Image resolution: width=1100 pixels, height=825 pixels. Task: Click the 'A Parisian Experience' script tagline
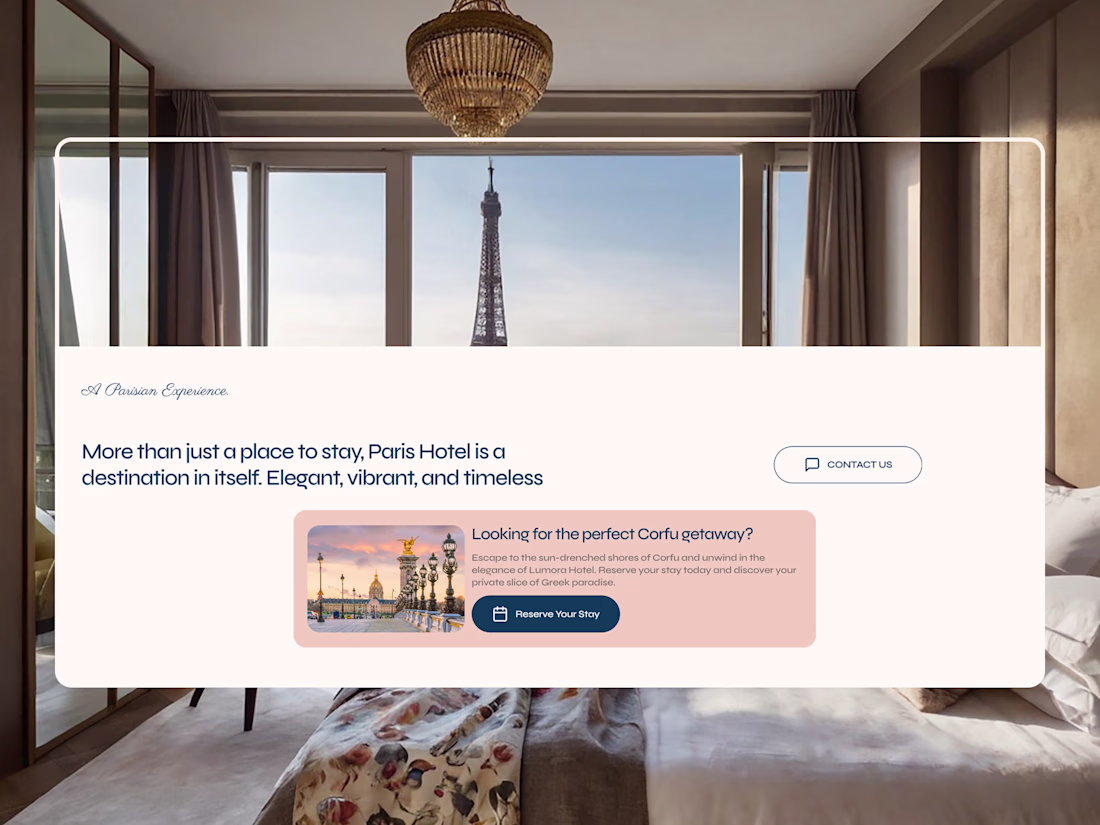[x=155, y=391]
